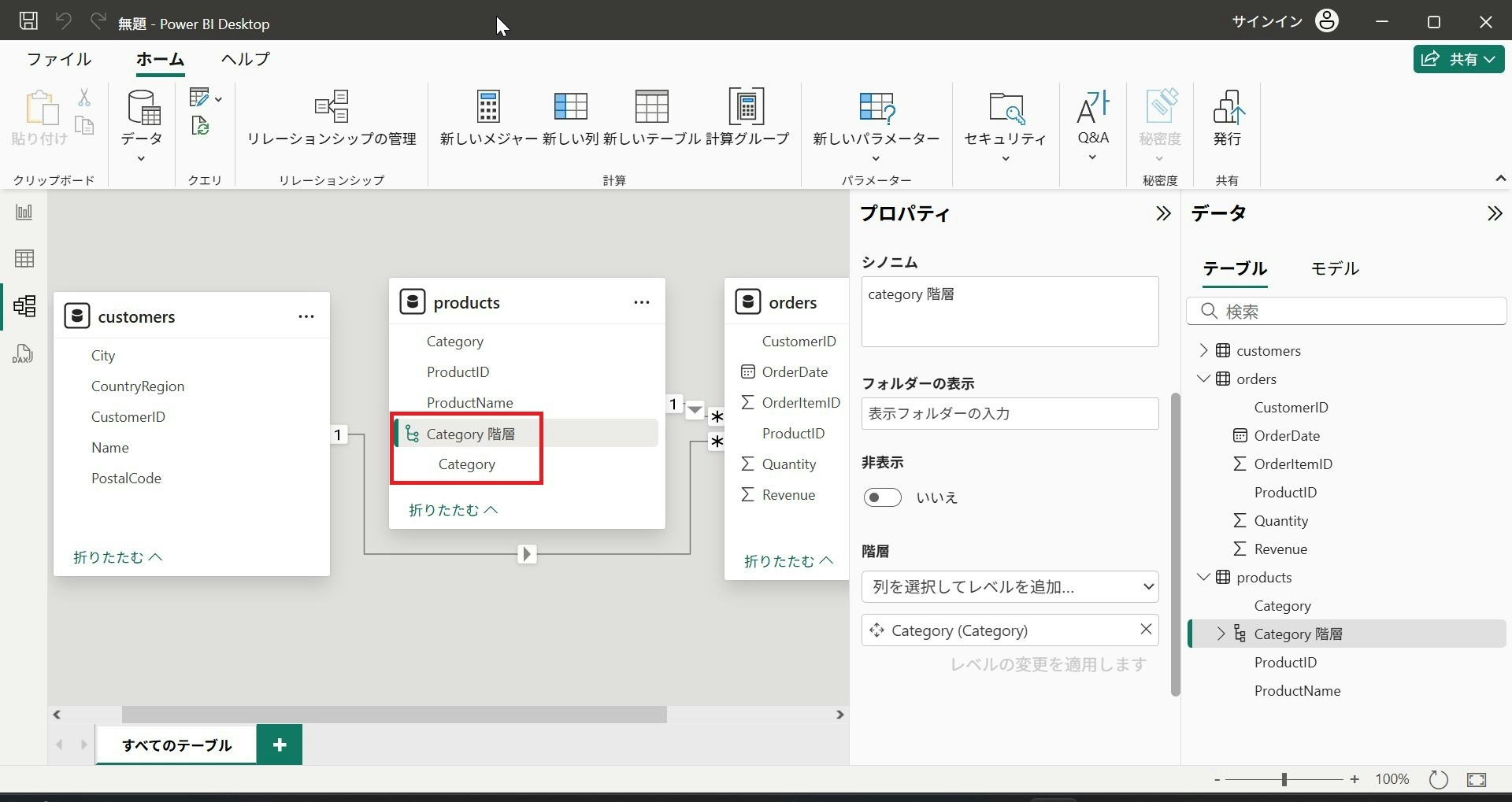Open the Share (共有) dropdown button
This screenshot has height=802, width=1512.
tap(1459, 59)
